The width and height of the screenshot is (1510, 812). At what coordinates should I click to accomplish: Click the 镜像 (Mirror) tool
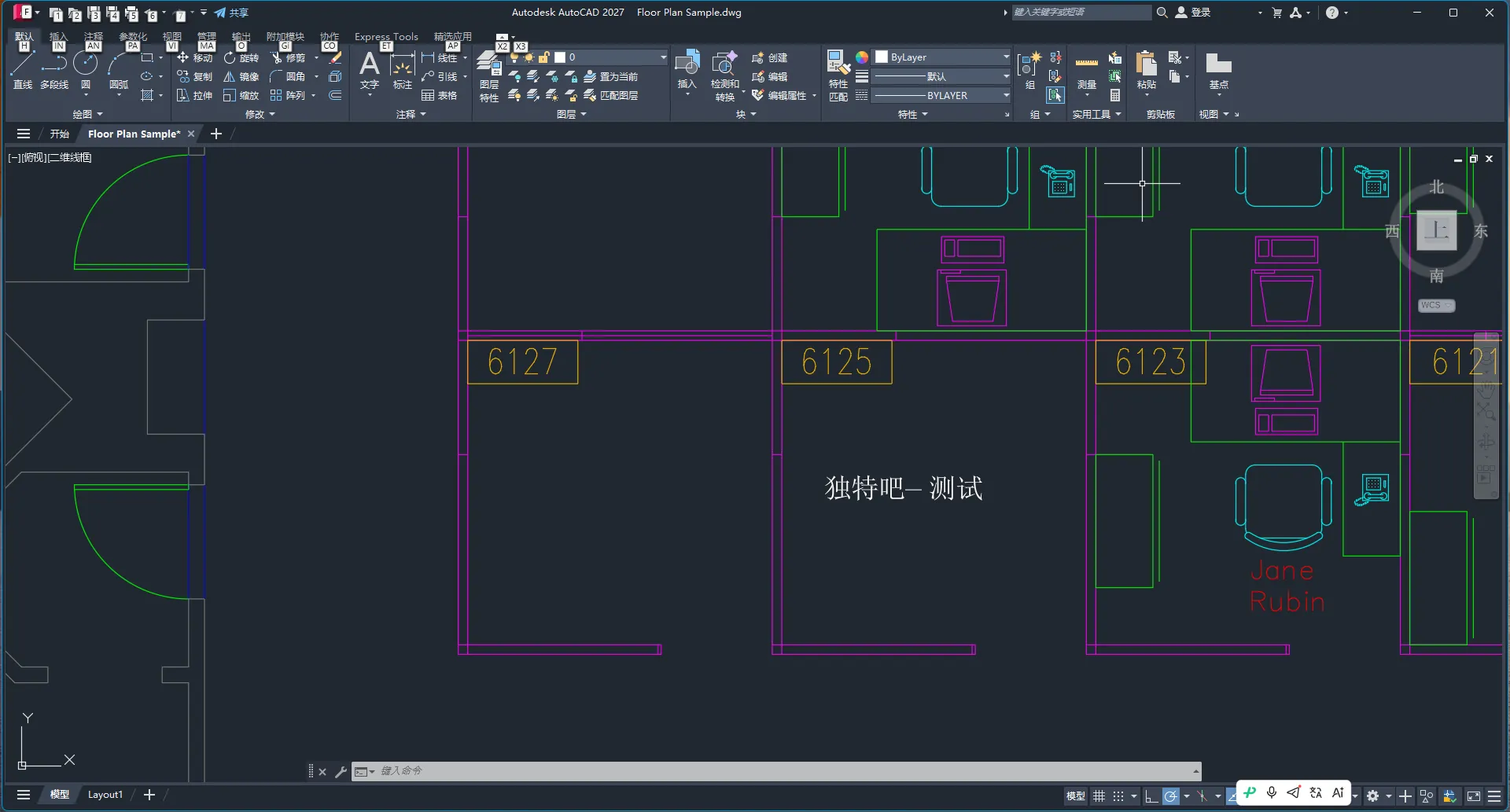(x=241, y=76)
